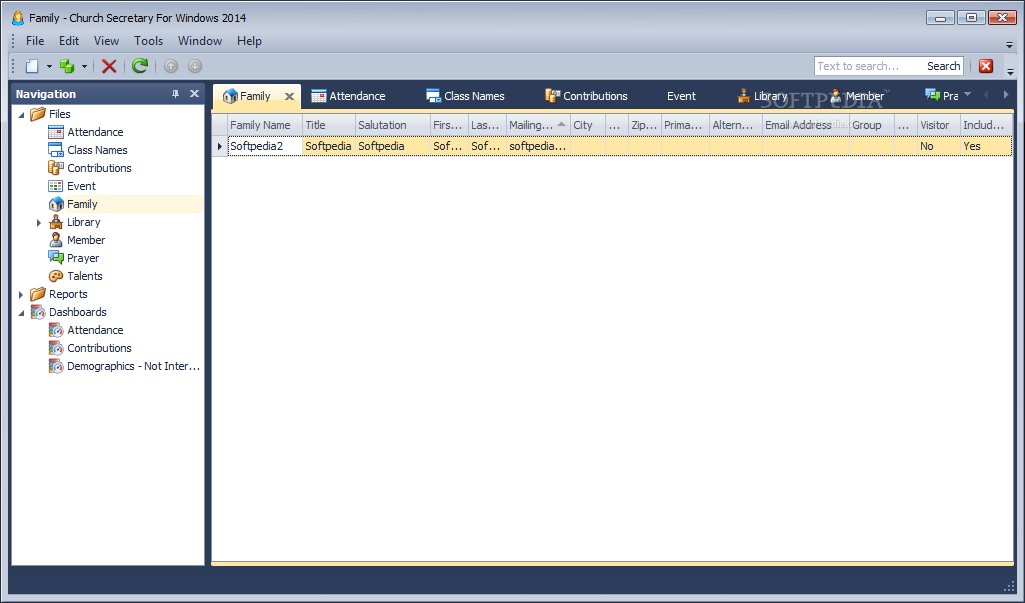Click the red clear search icon

click(x=986, y=66)
